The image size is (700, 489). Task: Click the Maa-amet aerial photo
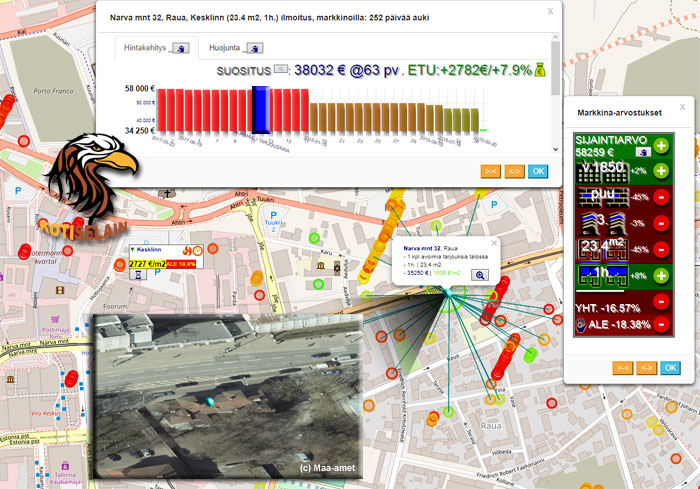(227, 396)
